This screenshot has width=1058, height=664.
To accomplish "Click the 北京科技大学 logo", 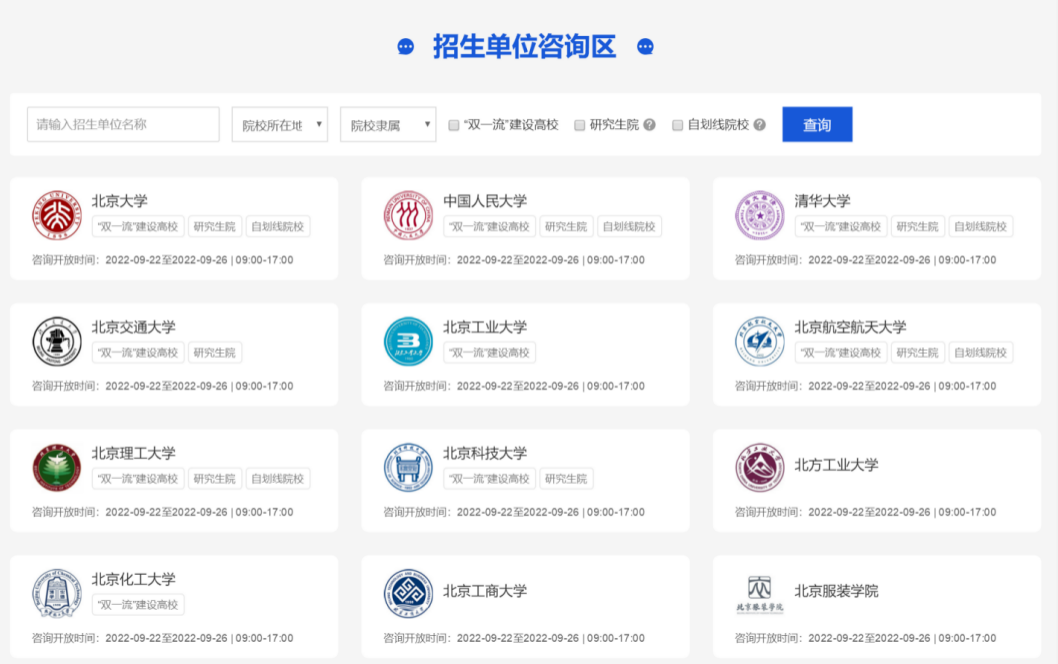I will [408, 468].
